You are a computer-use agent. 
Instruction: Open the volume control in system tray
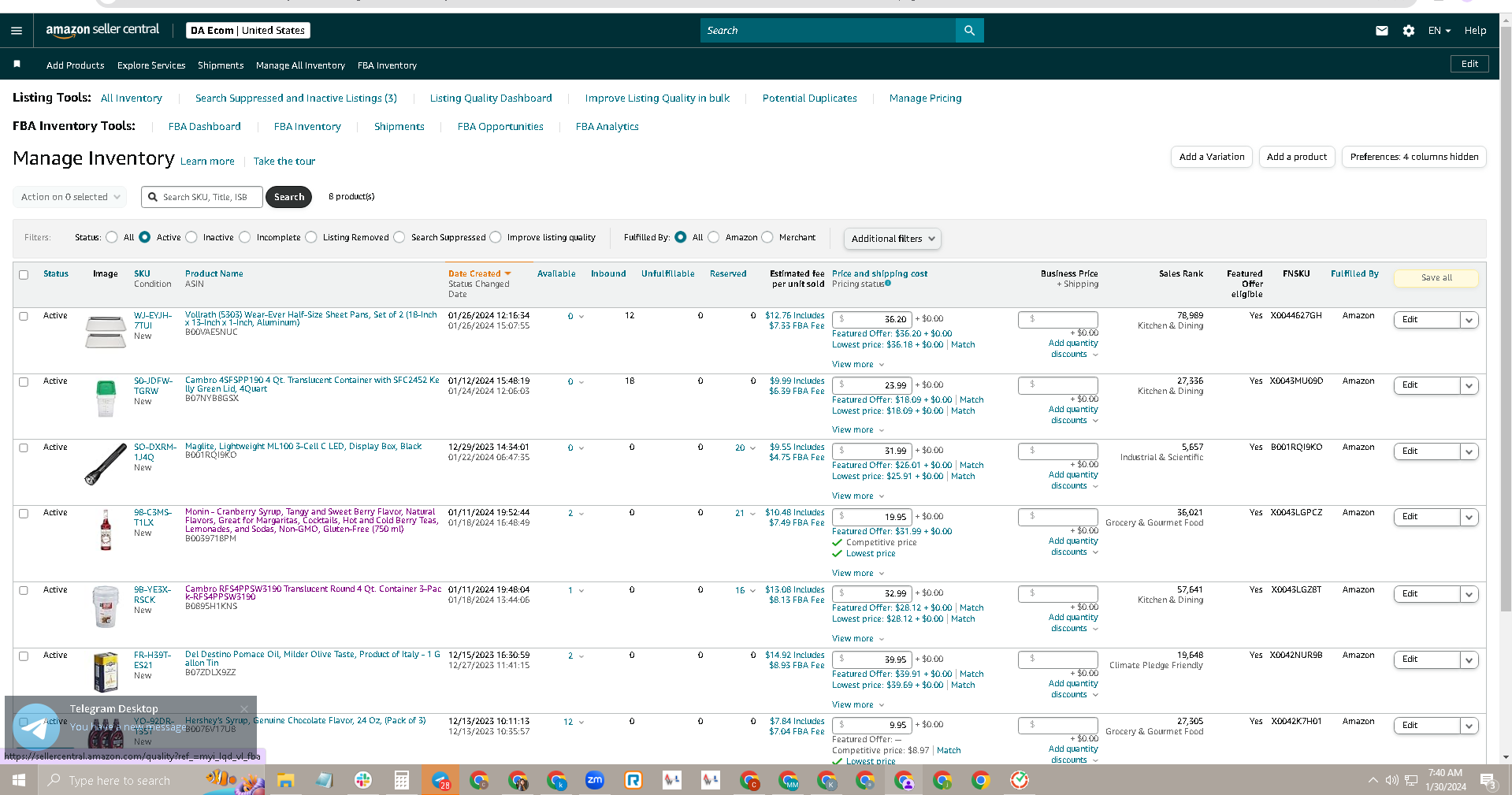(1391, 780)
